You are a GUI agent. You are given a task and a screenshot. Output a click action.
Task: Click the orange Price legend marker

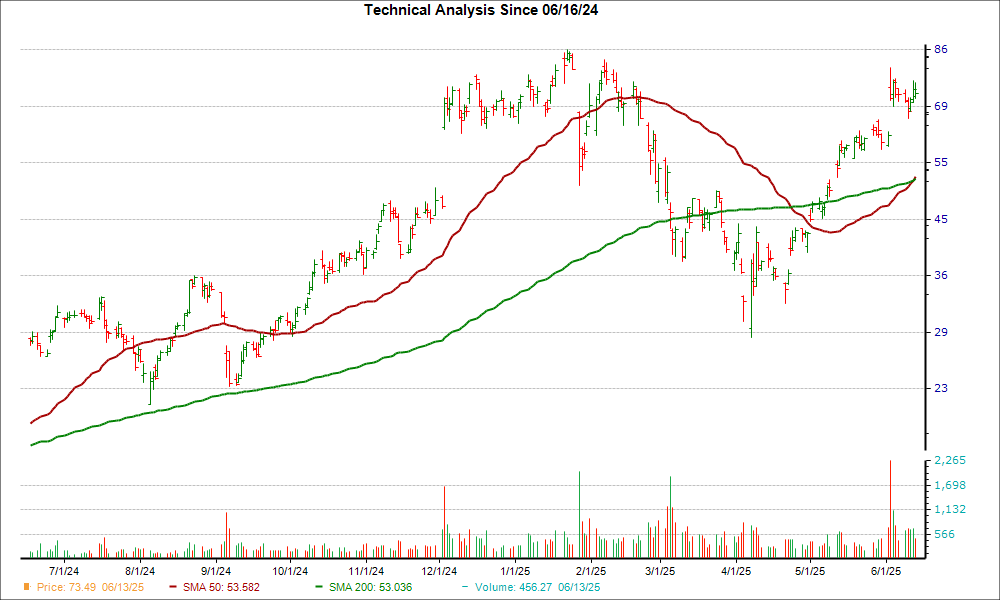coord(27,587)
